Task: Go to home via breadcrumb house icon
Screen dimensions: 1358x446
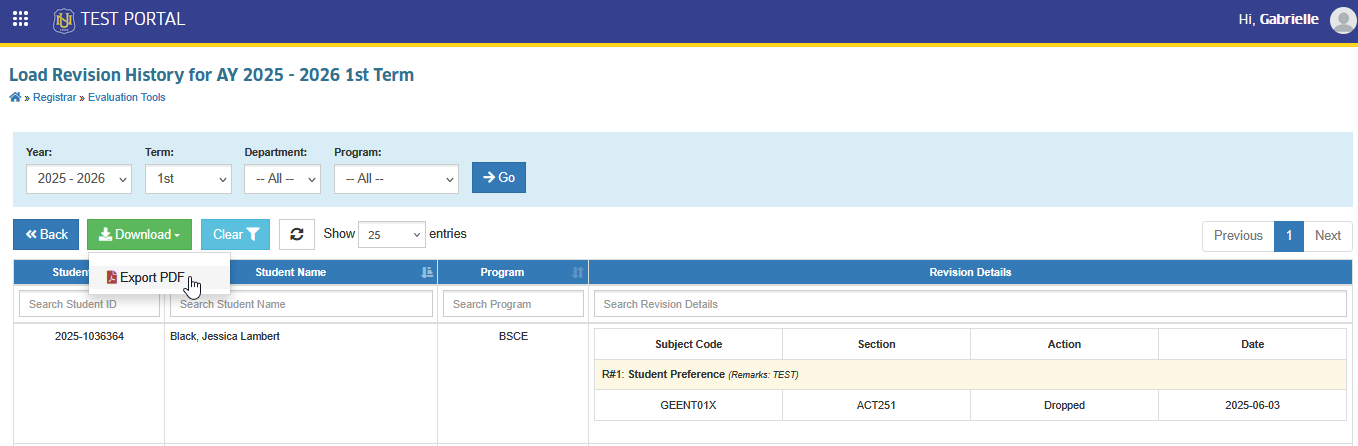Action: 14,97
